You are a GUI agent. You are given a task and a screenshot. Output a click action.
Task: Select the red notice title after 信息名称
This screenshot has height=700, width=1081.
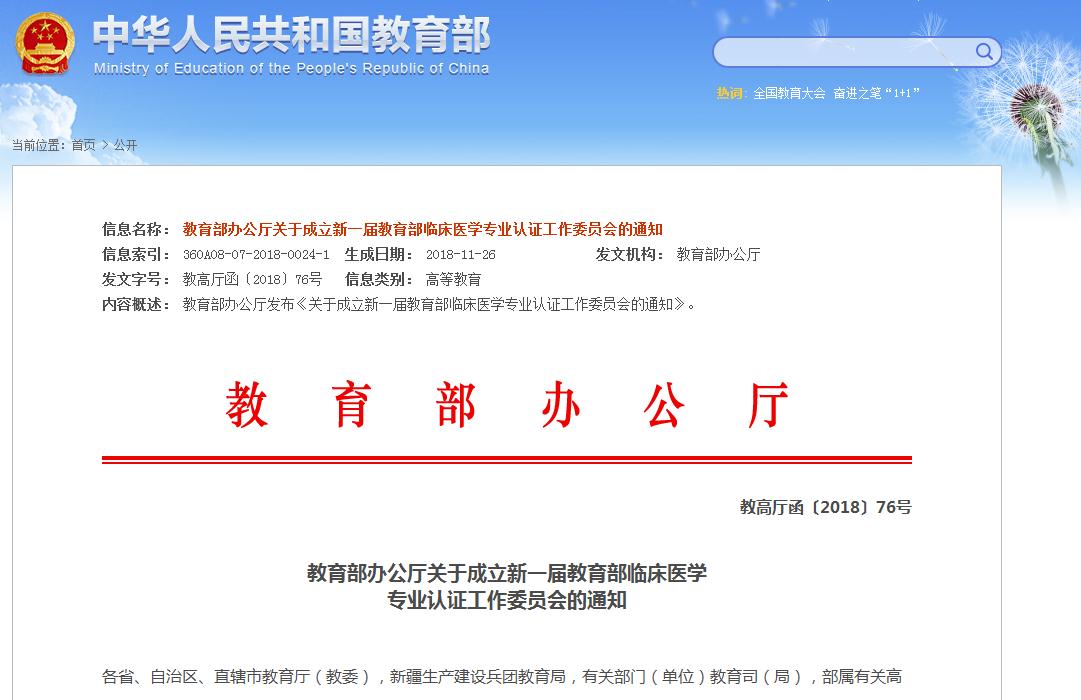[423, 229]
